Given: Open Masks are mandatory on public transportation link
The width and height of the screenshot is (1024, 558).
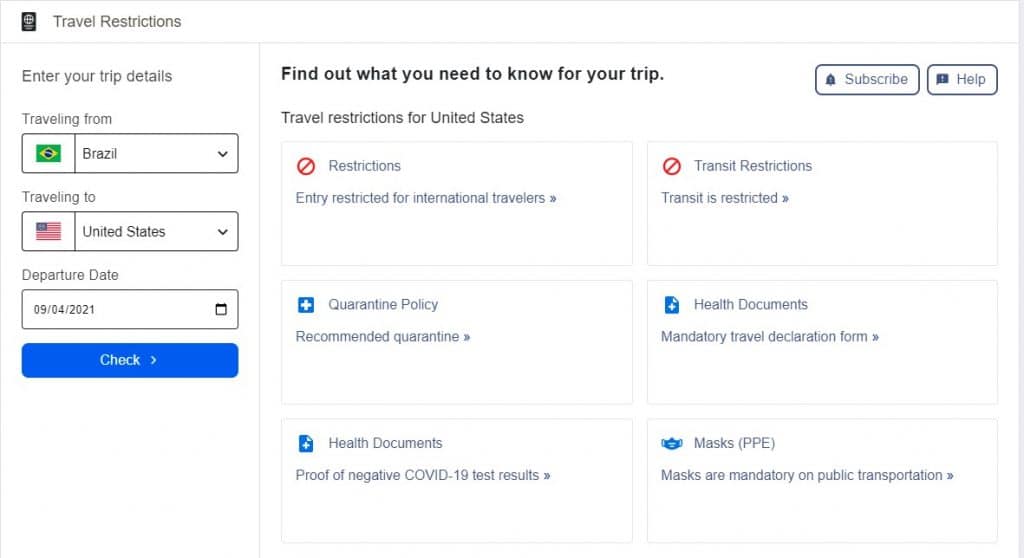Looking at the screenshot, I should coord(807,475).
